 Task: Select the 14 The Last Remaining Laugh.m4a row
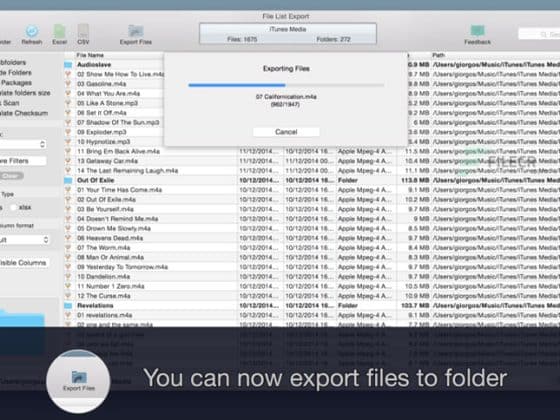(x=312, y=171)
